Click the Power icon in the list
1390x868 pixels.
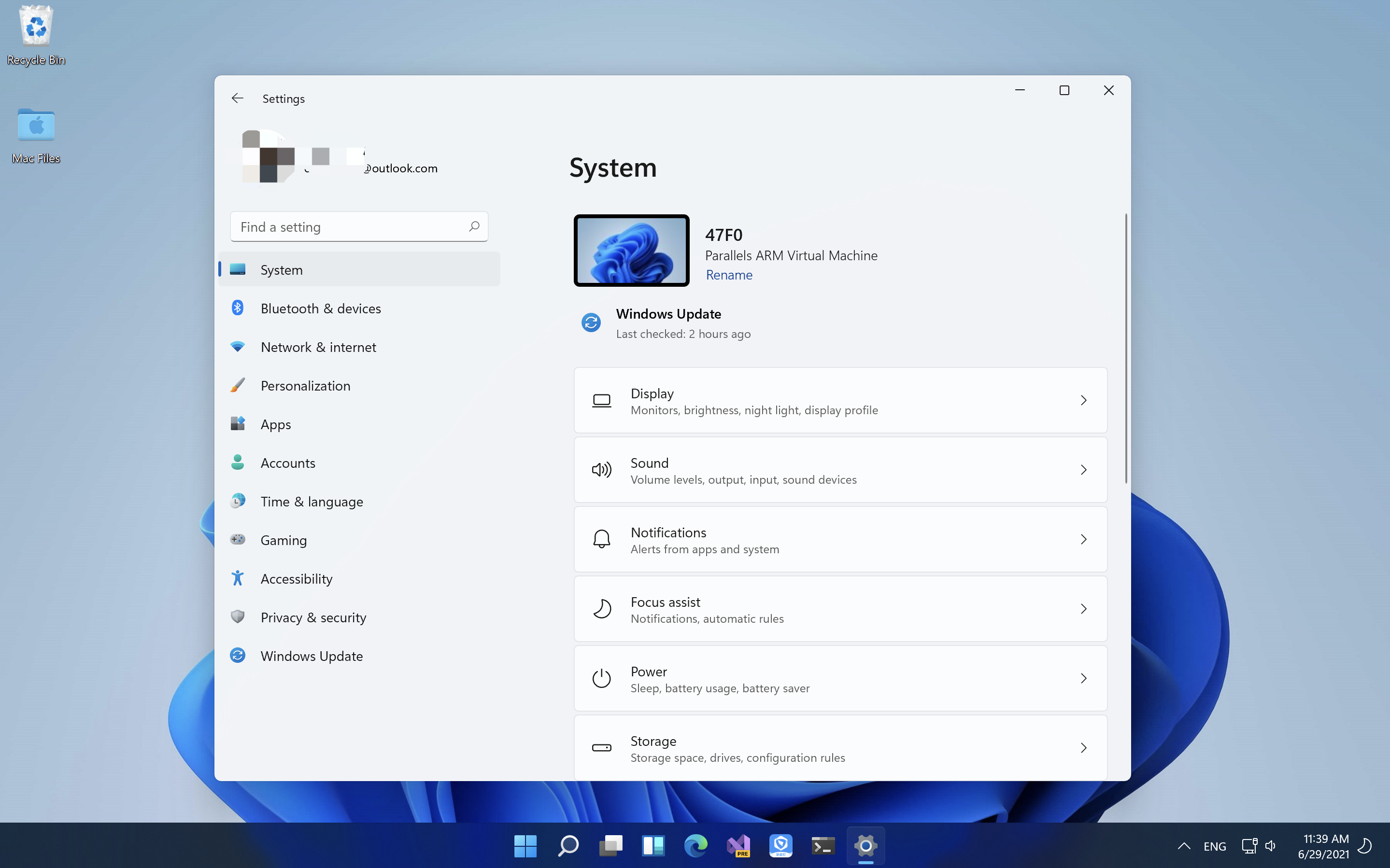pyautogui.click(x=601, y=678)
